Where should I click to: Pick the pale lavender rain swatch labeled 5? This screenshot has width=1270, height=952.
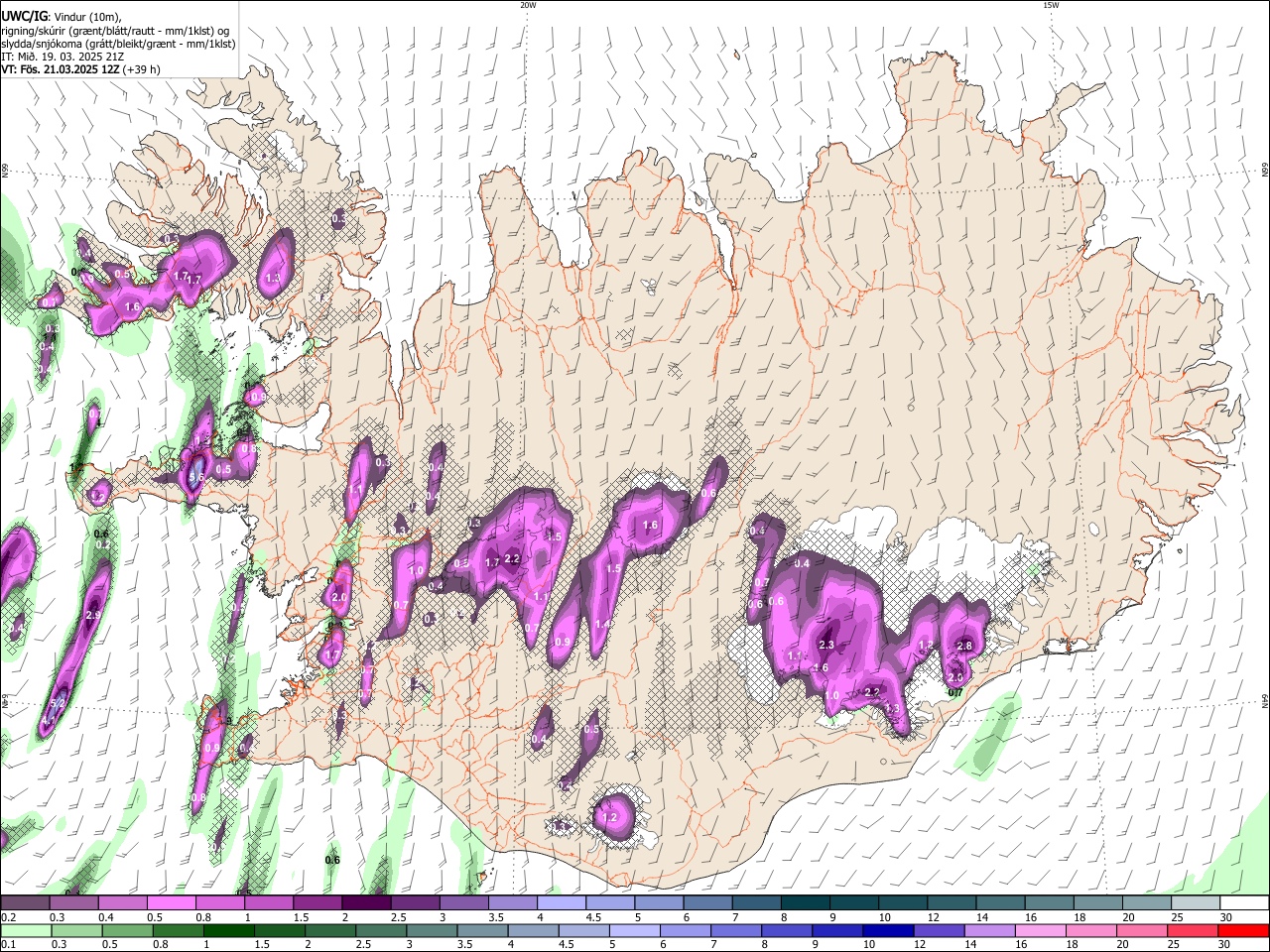point(635,931)
